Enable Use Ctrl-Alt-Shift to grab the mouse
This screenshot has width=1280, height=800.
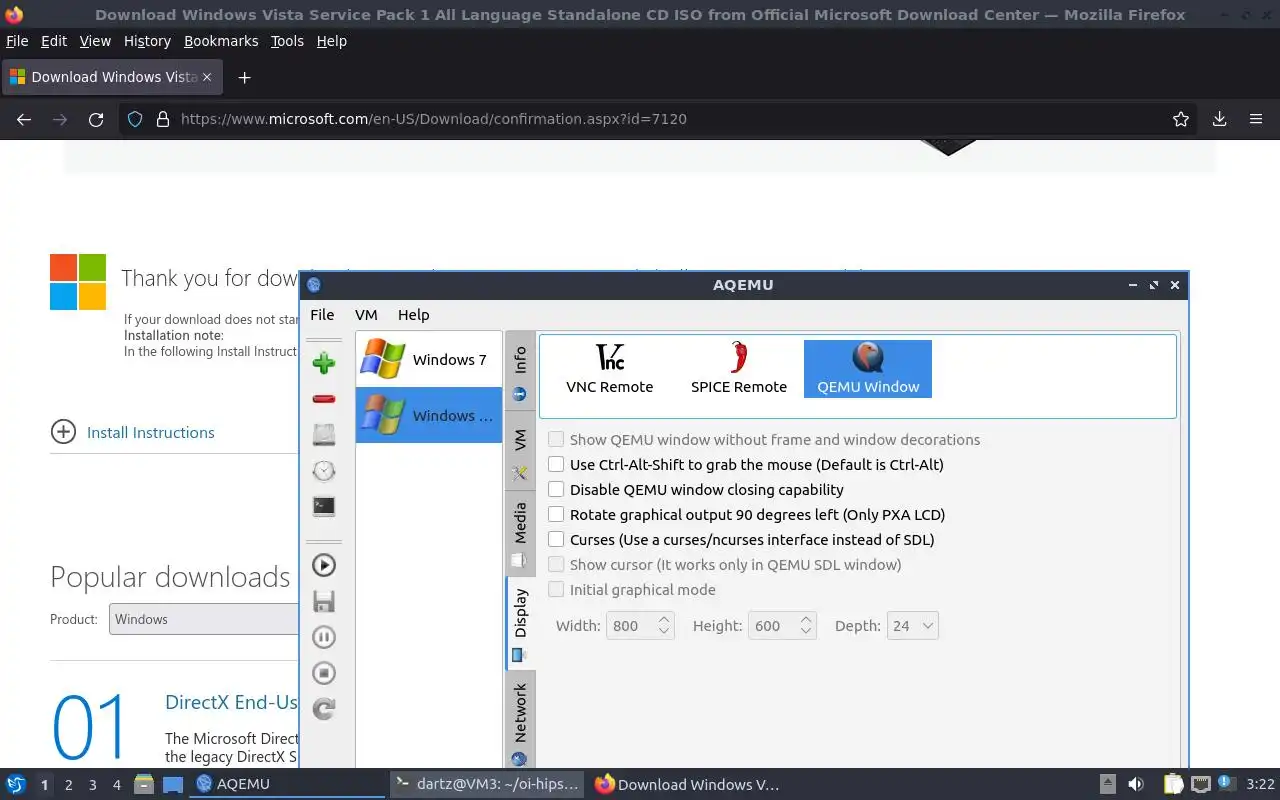click(556, 464)
